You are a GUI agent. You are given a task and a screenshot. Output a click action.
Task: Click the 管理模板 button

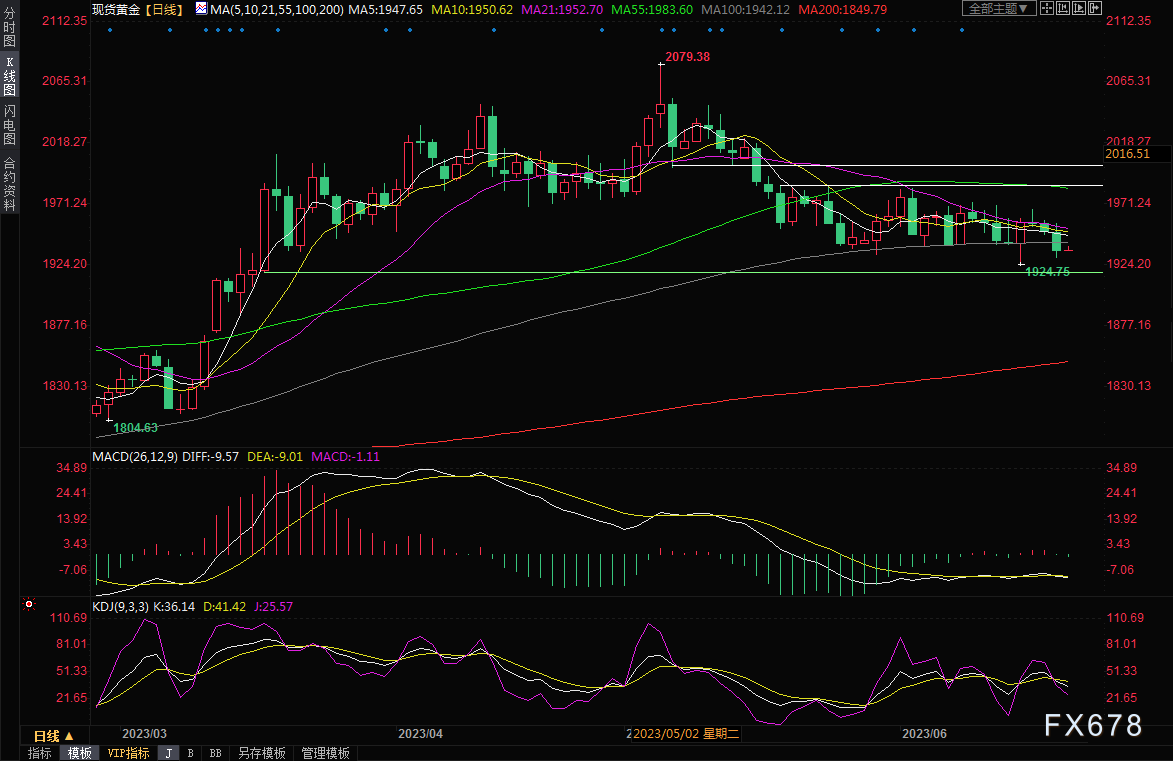[x=325, y=753]
